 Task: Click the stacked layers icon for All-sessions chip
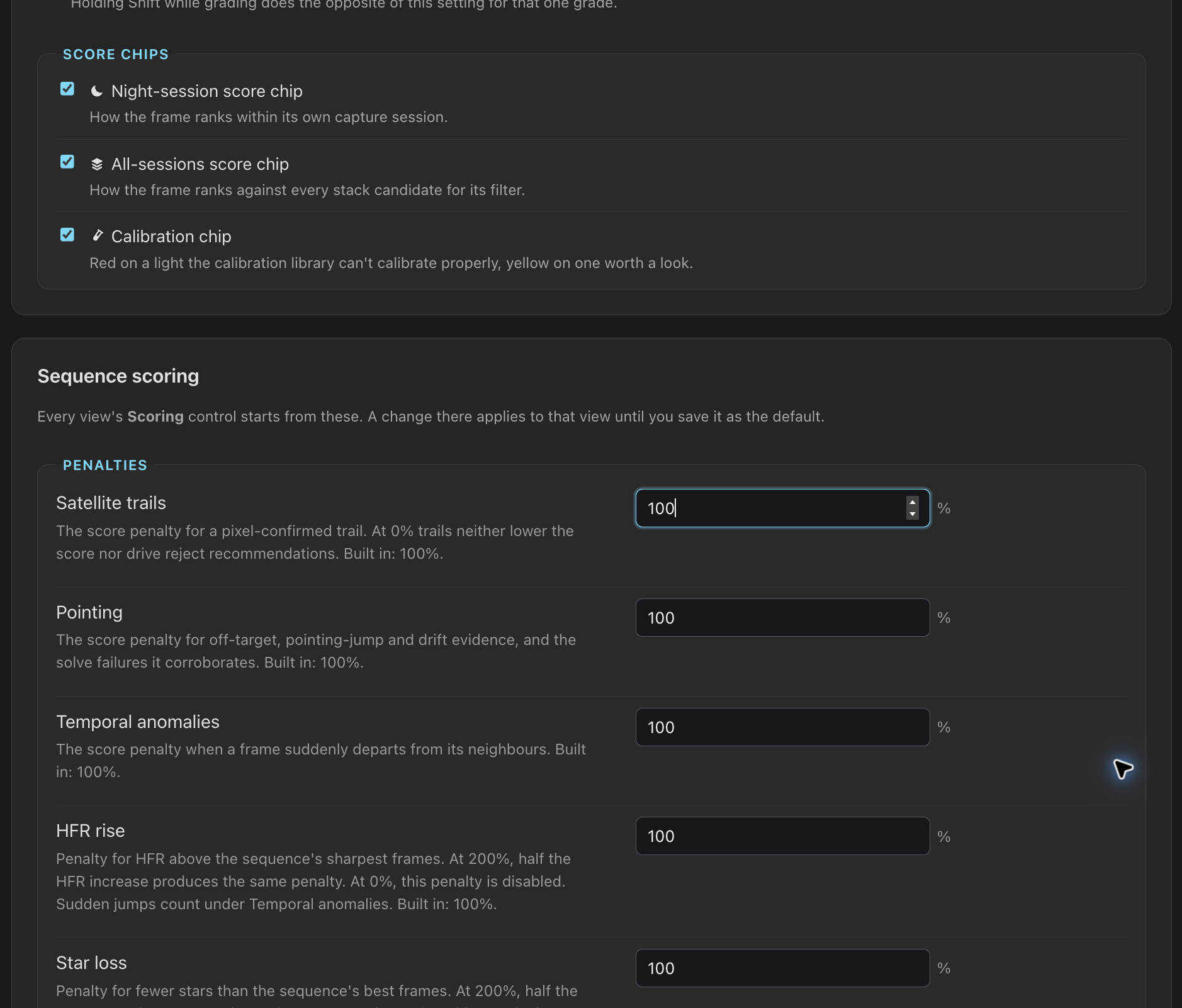tap(97, 164)
